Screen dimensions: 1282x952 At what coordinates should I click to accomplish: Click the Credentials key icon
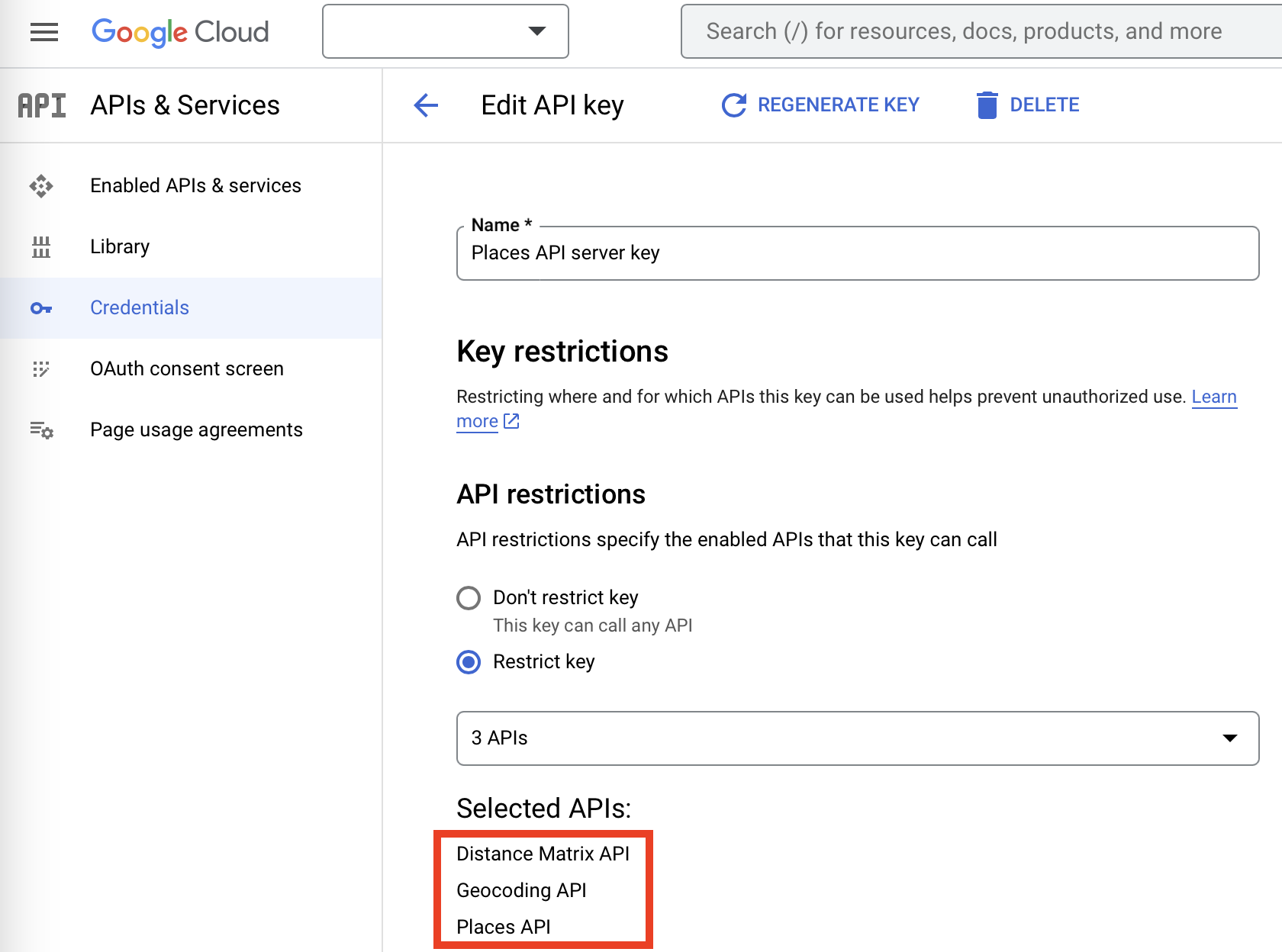pyautogui.click(x=41, y=307)
